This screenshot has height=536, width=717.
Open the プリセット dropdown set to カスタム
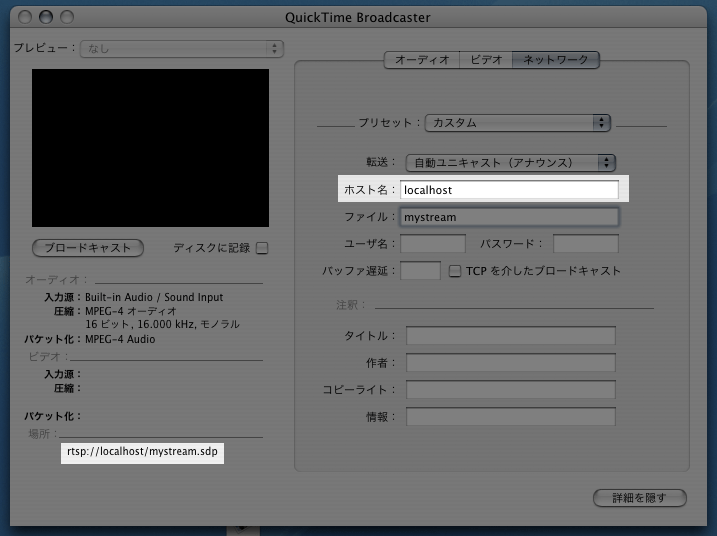(518, 123)
